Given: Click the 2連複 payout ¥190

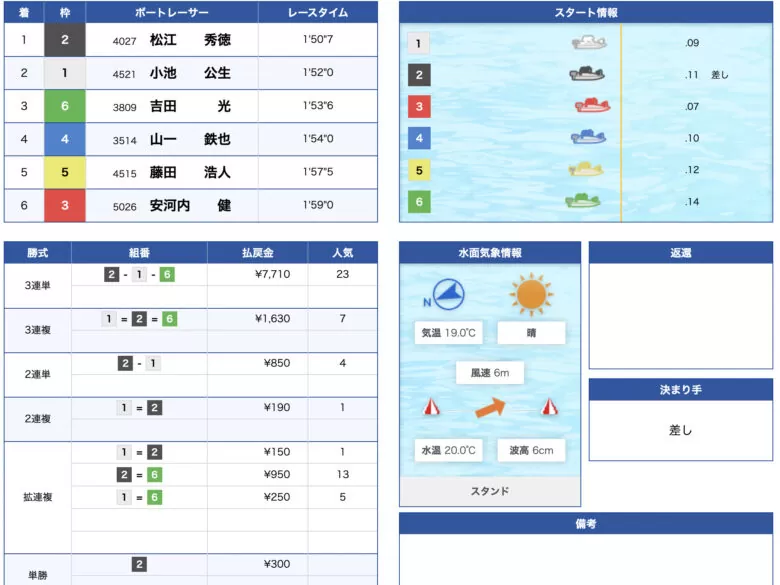Looking at the screenshot, I should tap(277, 407).
